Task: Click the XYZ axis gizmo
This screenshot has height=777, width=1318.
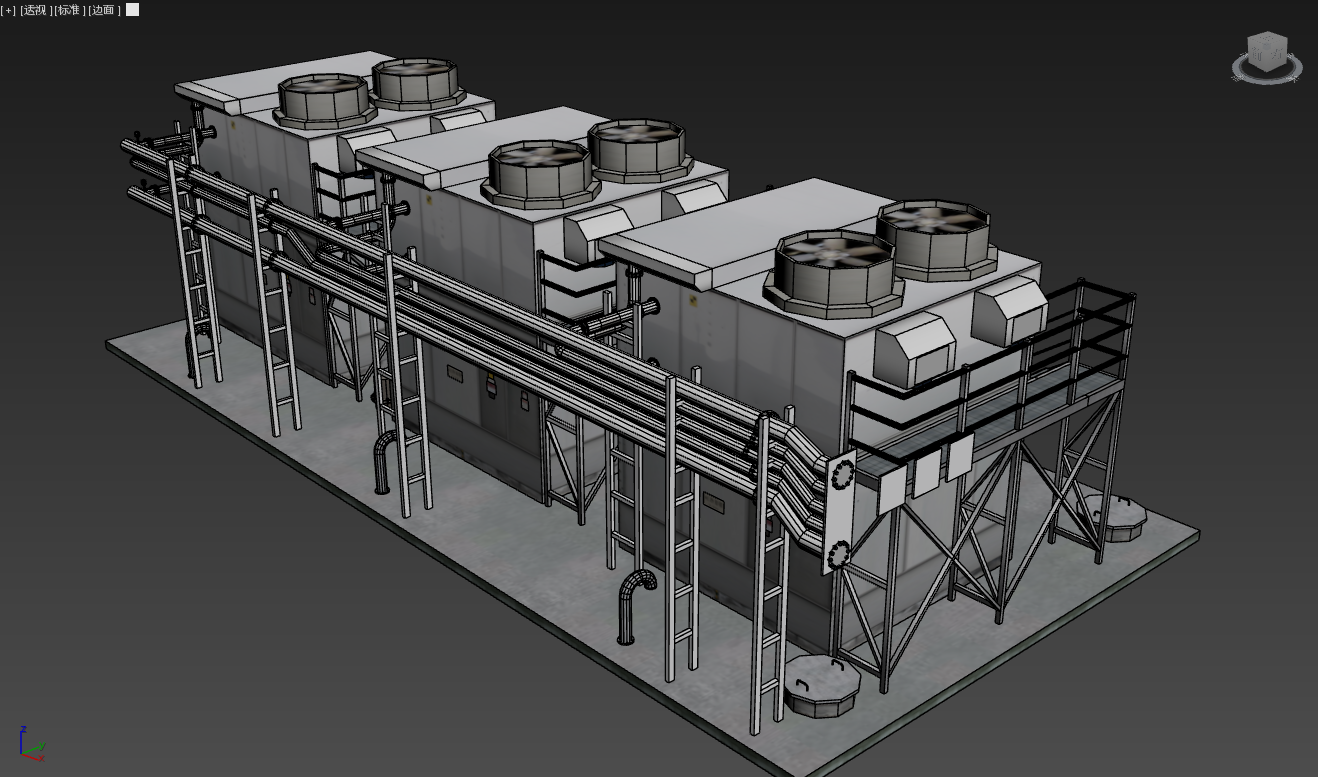Action: pos(29,744)
